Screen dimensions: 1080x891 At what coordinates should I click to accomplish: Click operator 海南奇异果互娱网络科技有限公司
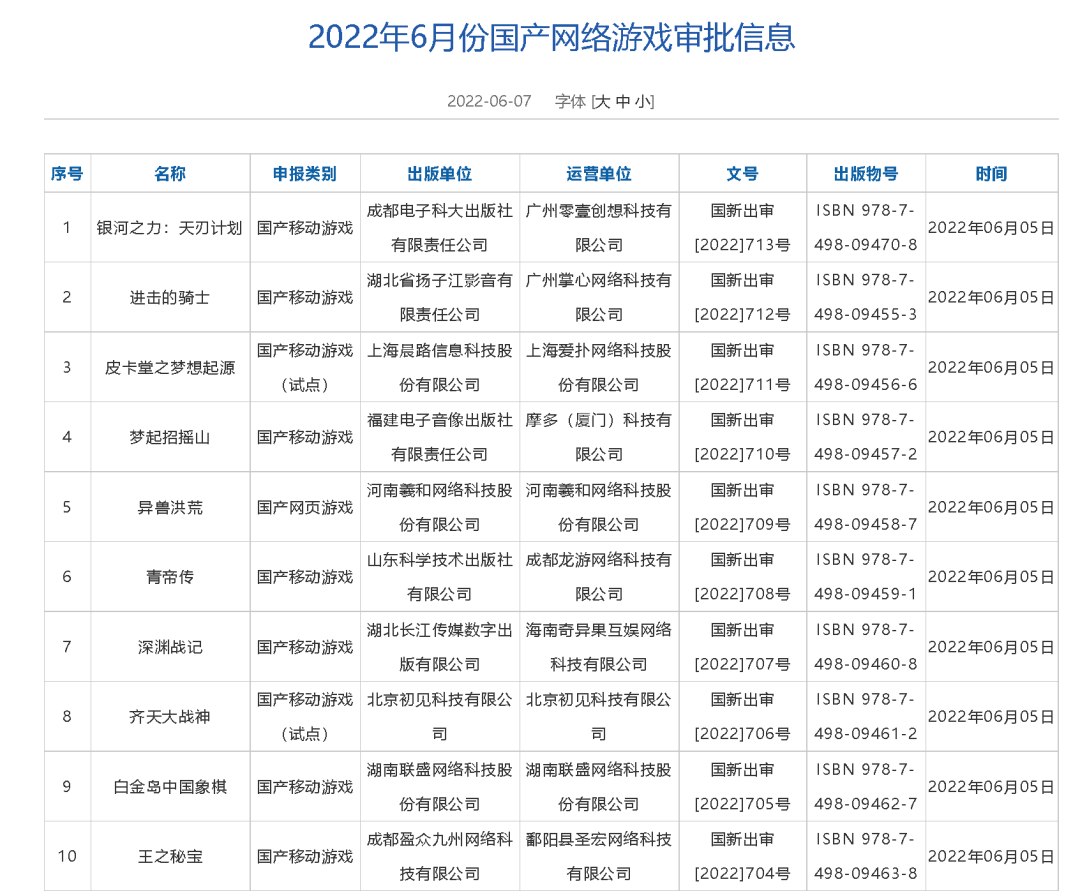599,647
